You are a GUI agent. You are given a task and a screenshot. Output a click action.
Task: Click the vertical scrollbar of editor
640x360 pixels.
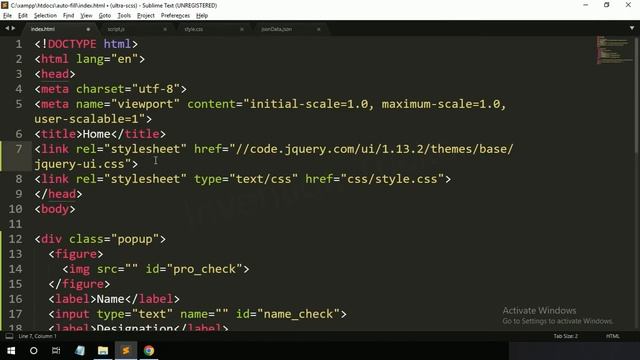pos(637,95)
